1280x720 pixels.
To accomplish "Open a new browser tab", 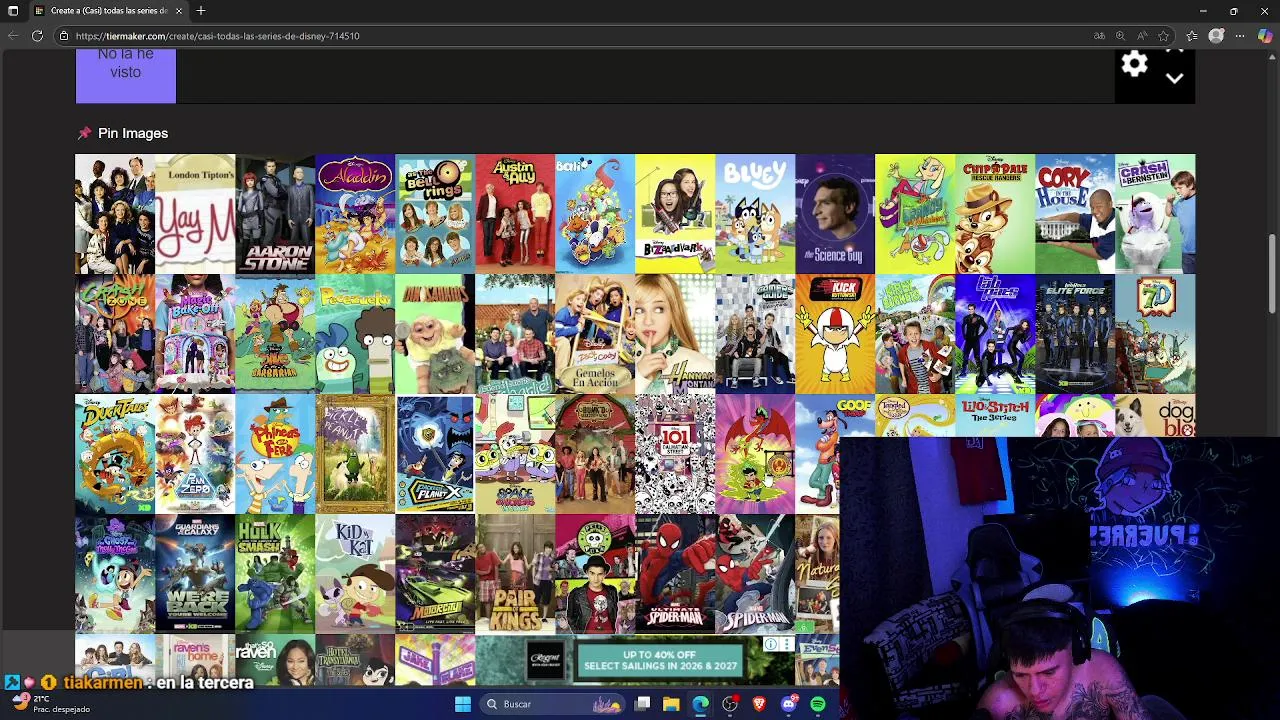I will [201, 11].
